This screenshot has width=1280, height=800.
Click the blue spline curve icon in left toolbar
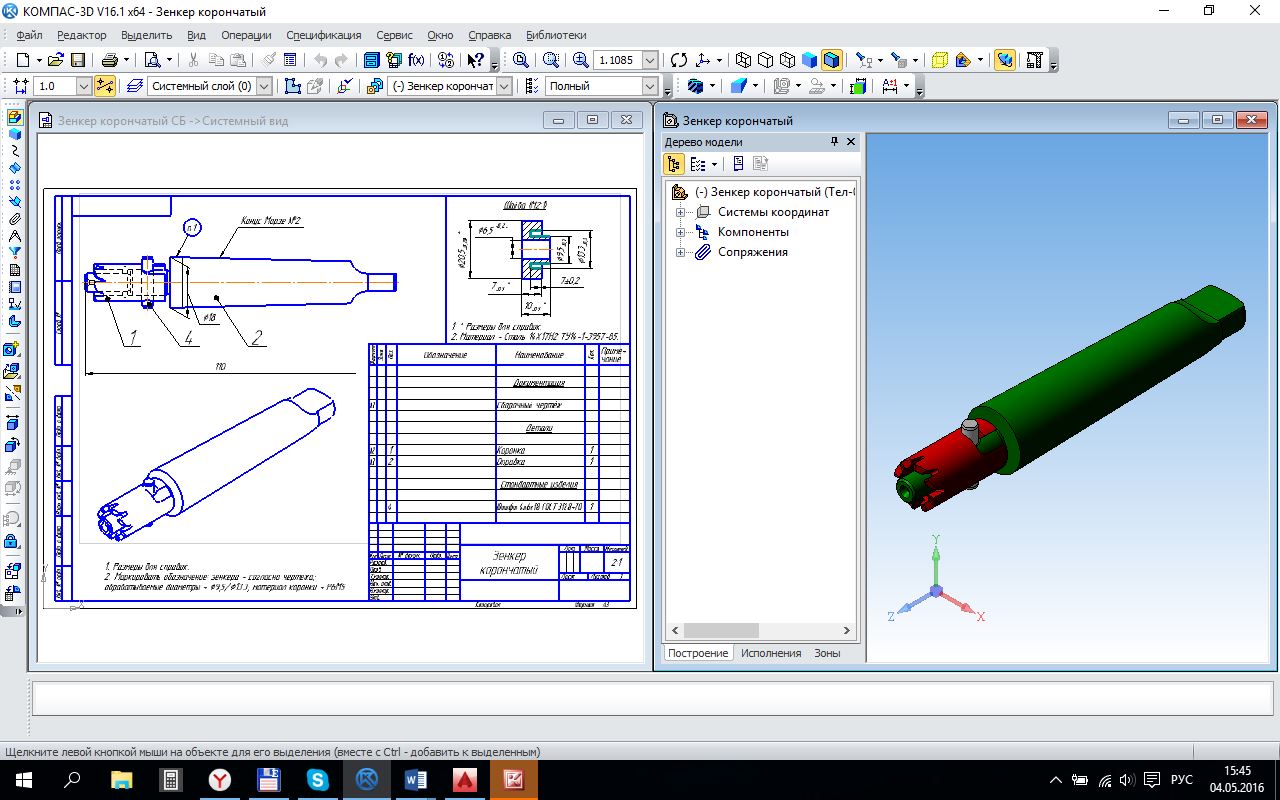click(x=14, y=151)
